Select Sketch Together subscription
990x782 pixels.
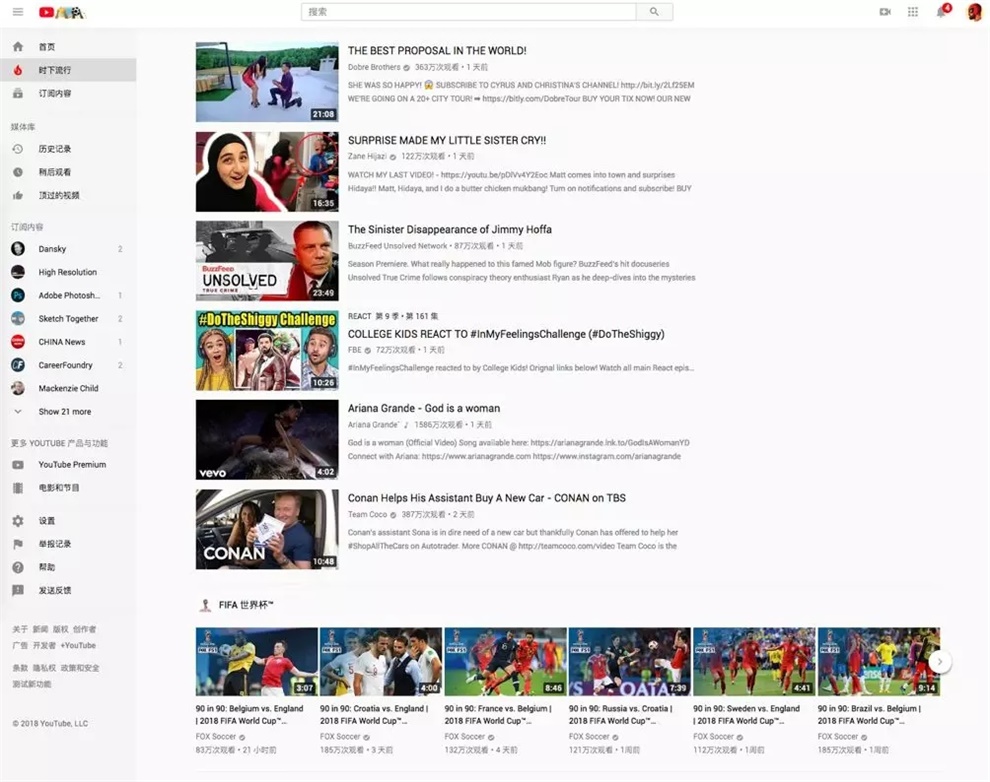(x=68, y=319)
